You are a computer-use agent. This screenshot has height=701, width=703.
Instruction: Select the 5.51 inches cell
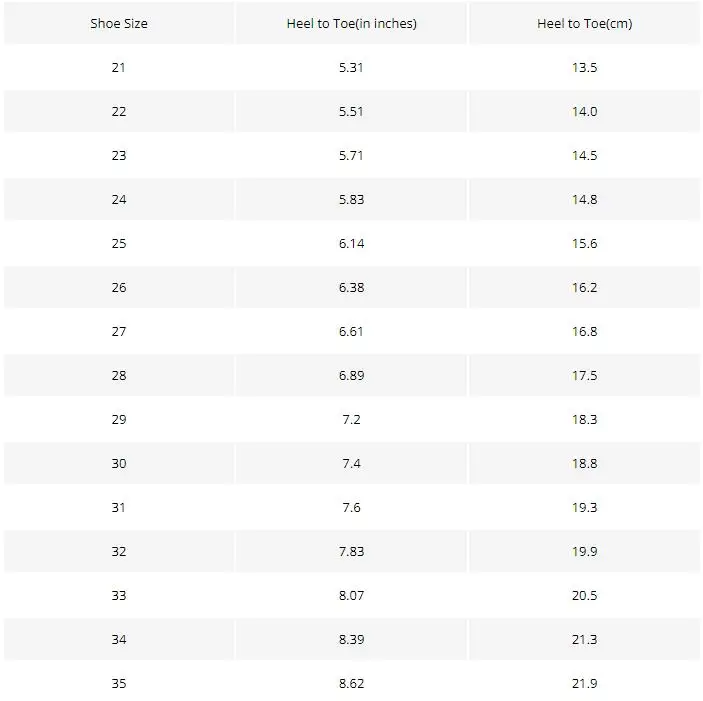pyautogui.click(x=351, y=112)
